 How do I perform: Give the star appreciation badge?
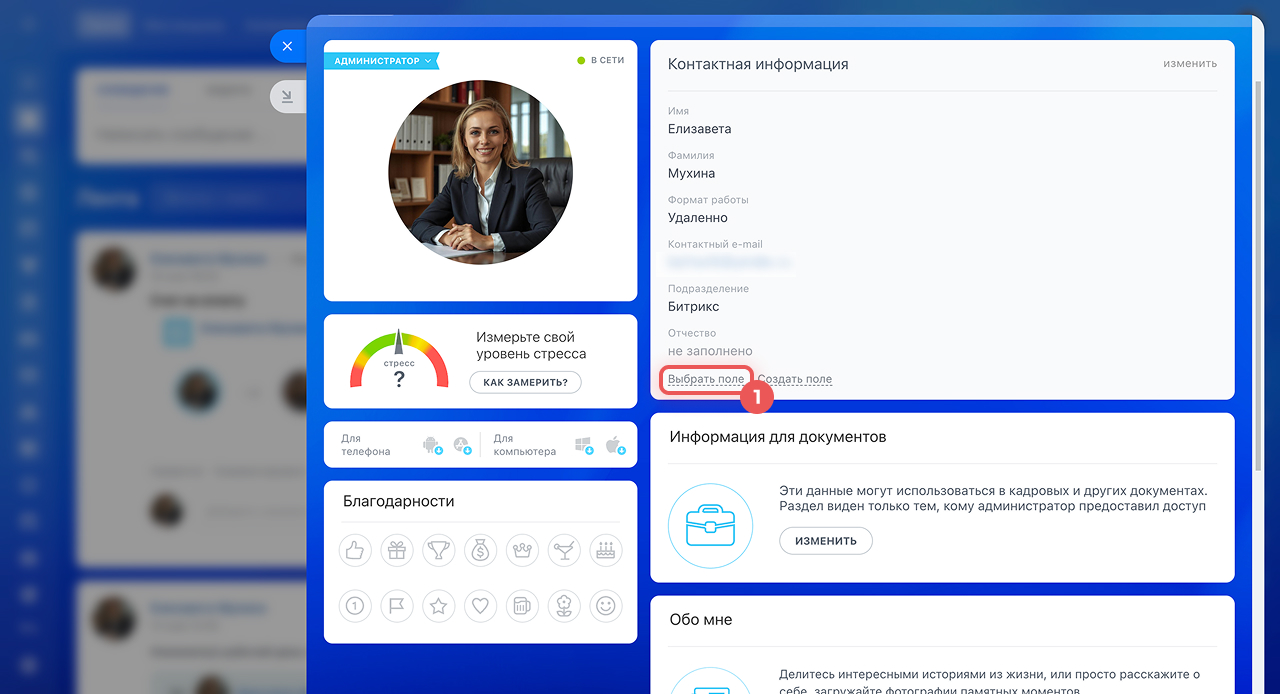click(439, 605)
